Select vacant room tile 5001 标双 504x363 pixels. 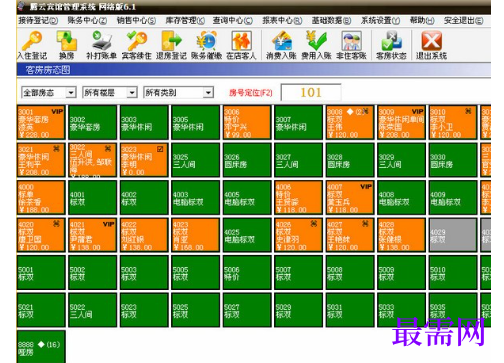[41, 273]
